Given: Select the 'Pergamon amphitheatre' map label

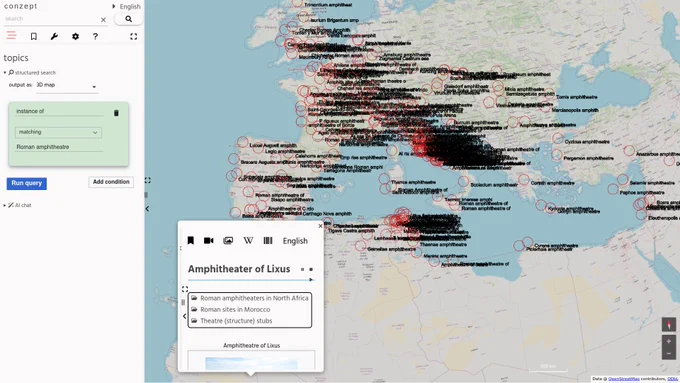Looking at the screenshot, I should tap(588, 158).
